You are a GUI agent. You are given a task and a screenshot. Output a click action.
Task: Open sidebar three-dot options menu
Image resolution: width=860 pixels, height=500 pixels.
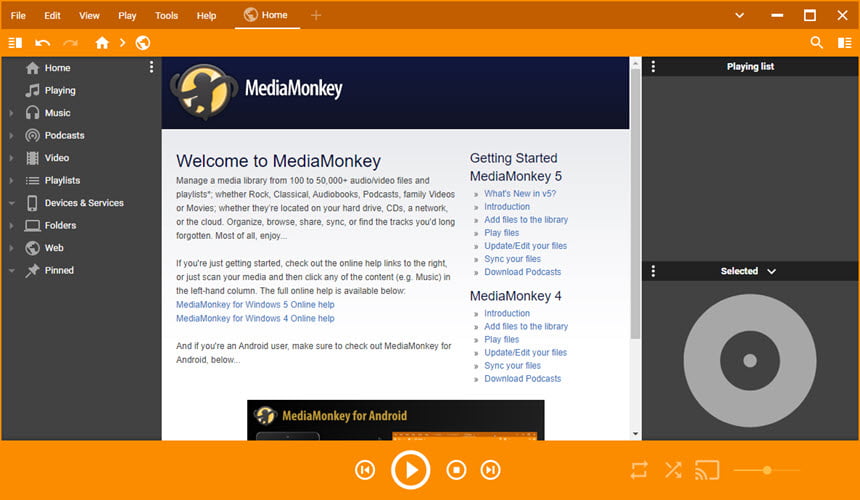[x=151, y=67]
